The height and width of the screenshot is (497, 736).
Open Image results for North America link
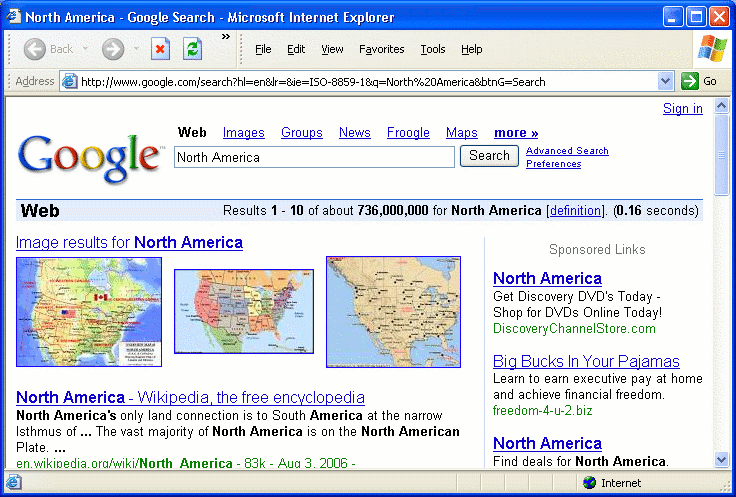coord(129,242)
